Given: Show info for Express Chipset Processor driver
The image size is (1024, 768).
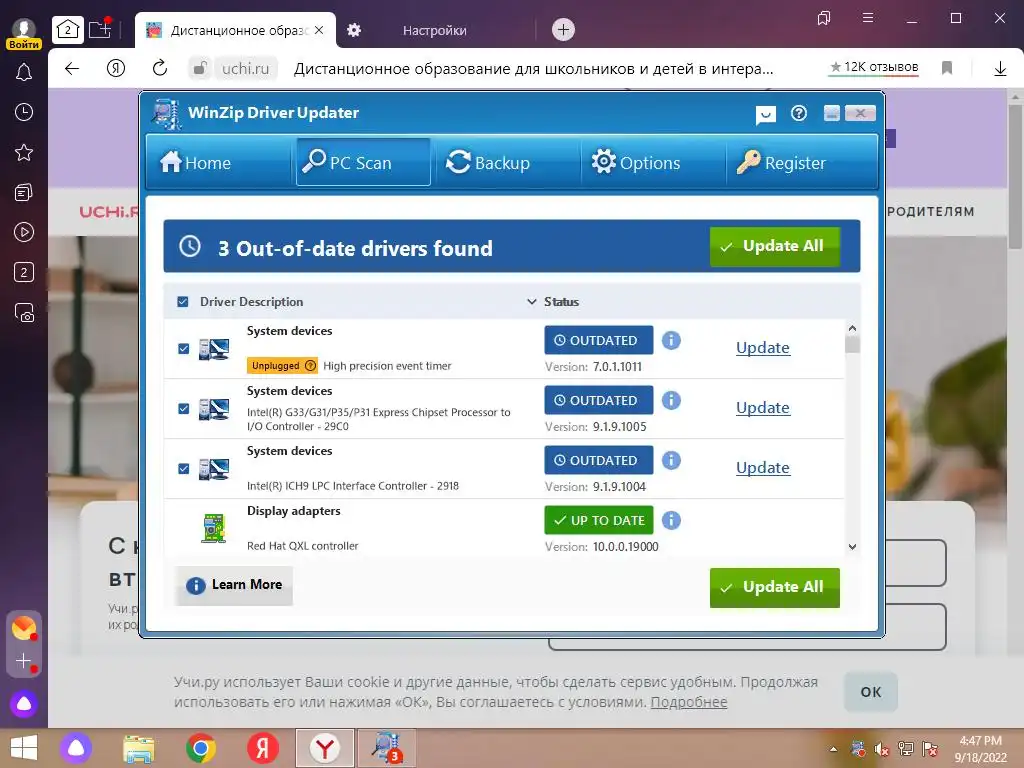Looking at the screenshot, I should [x=671, y=400].
